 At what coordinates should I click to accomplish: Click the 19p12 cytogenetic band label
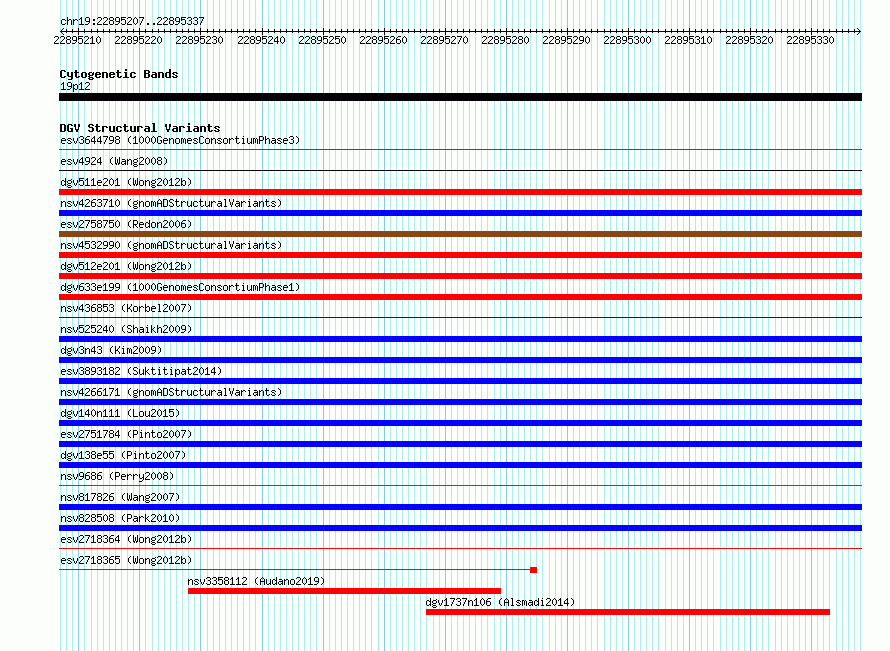point(75,86)
